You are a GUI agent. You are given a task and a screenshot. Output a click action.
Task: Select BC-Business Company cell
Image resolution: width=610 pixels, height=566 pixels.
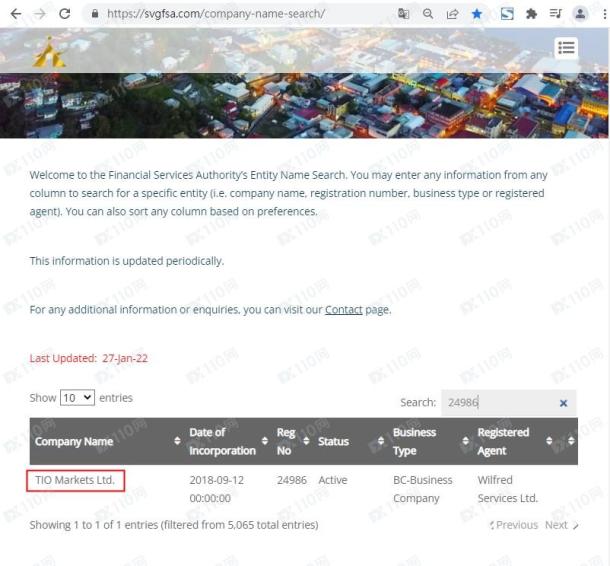[422, 489]
